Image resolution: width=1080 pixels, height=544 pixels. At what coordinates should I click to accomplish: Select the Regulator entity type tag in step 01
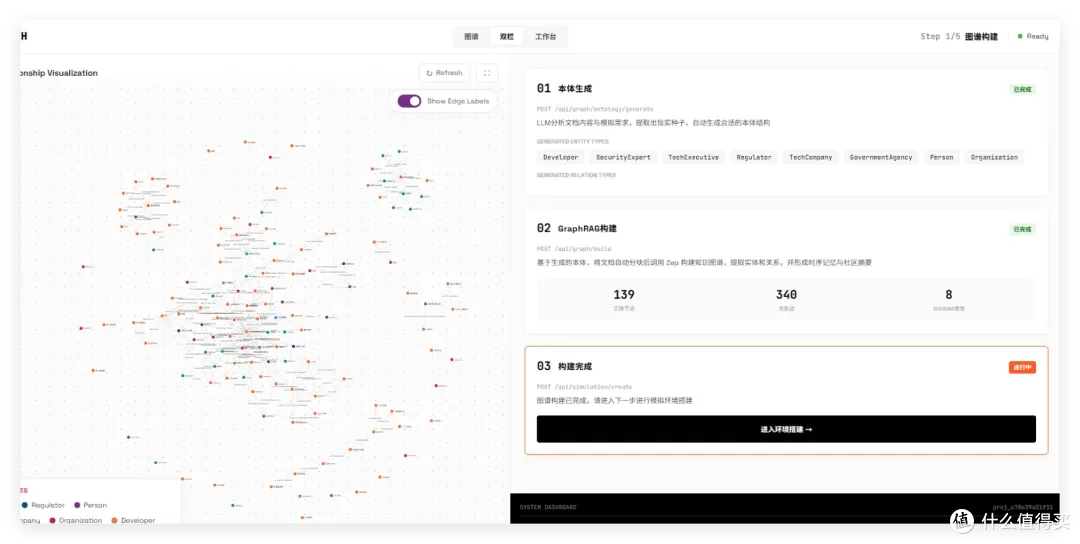(754, 158)
